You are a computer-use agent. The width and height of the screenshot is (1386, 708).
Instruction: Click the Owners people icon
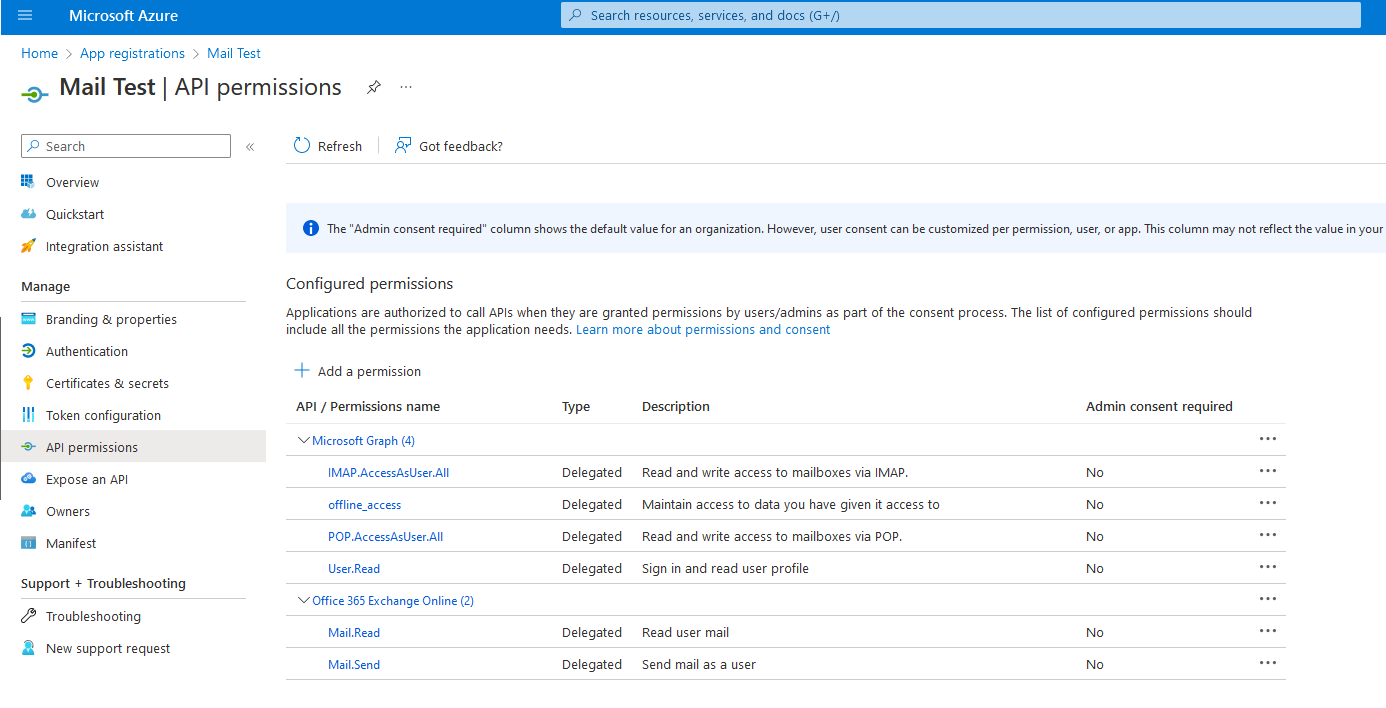(28, 511)
